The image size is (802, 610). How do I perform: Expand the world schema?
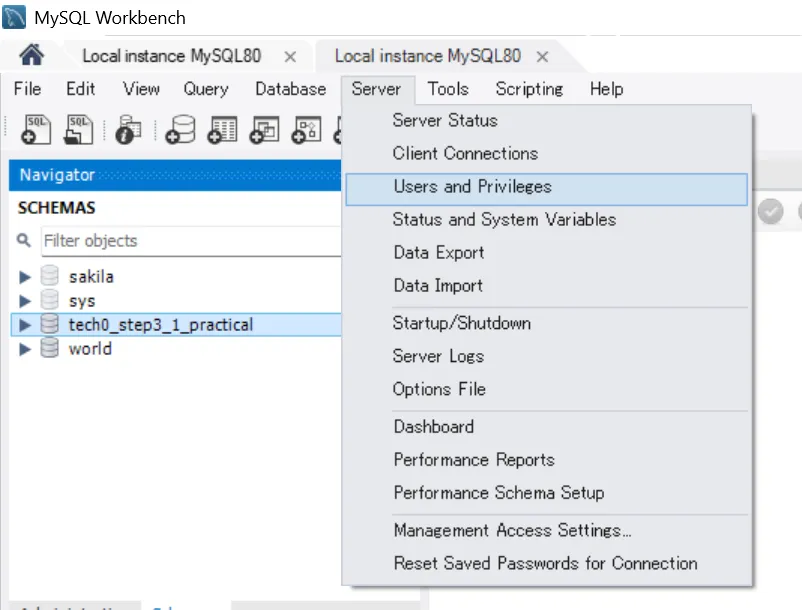[x=24, y=349]
